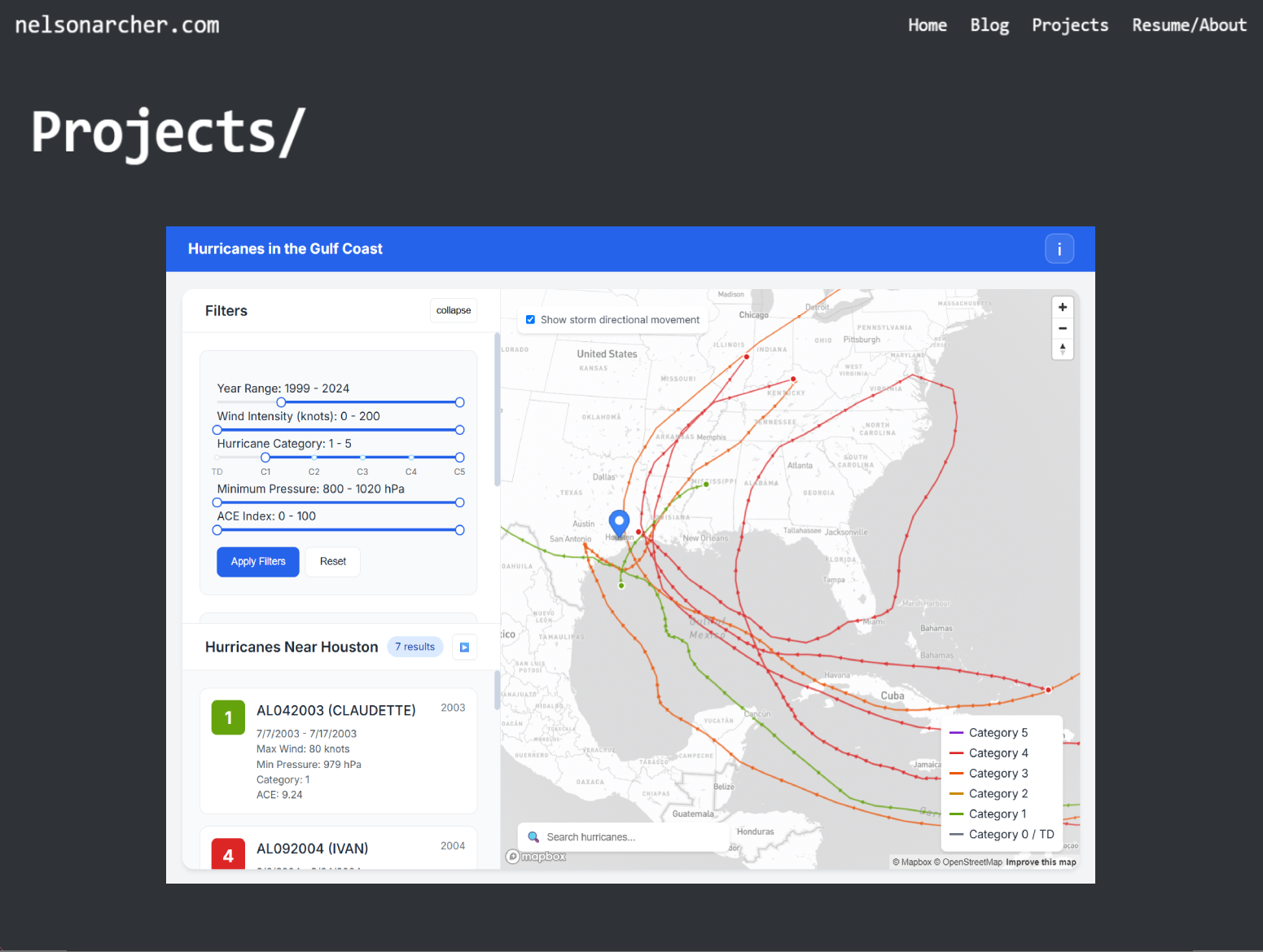Click the Search hurricanes input field

tap(627, 837)
